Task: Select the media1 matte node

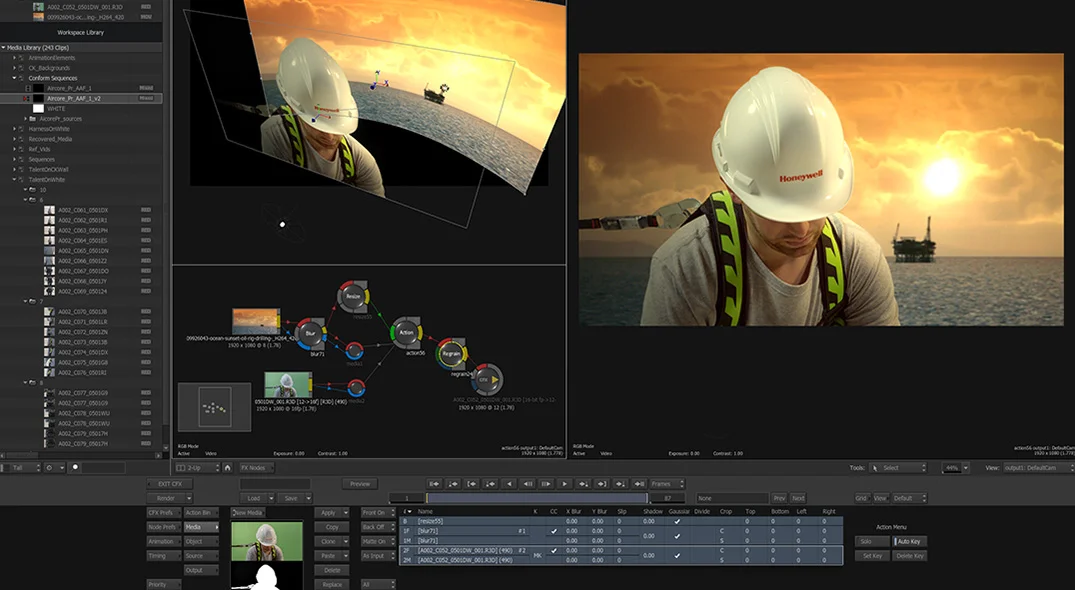Action: click(354, 351)
